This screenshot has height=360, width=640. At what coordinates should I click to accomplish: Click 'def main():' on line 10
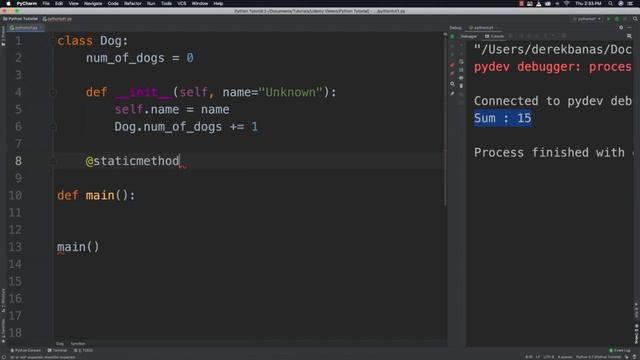click(x=96, y=195)
